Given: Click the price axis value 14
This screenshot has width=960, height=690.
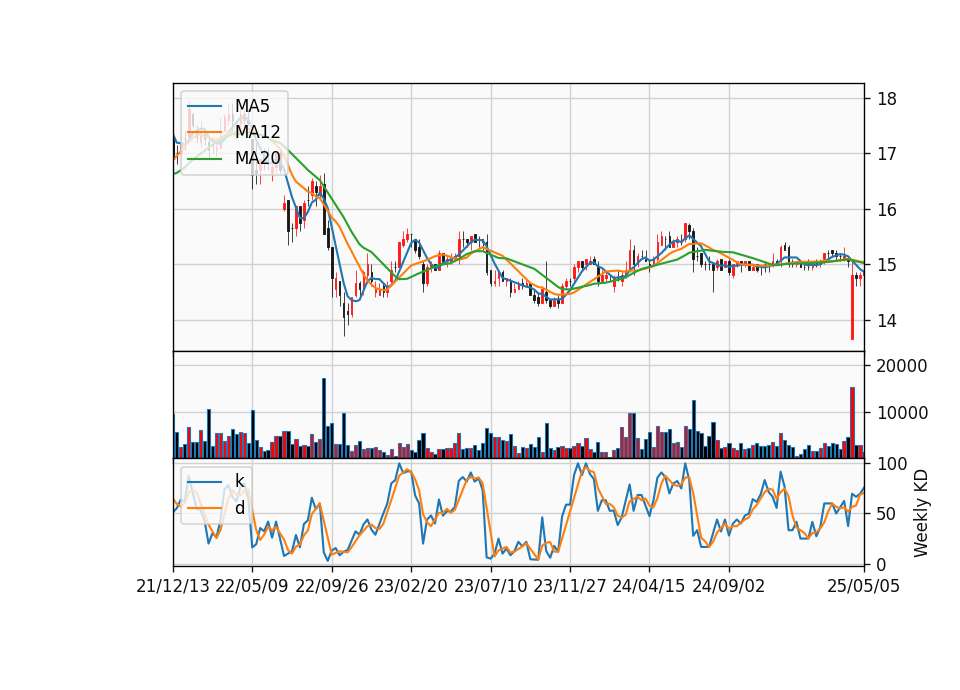Looking at the screenshot, I should (887, 321).
